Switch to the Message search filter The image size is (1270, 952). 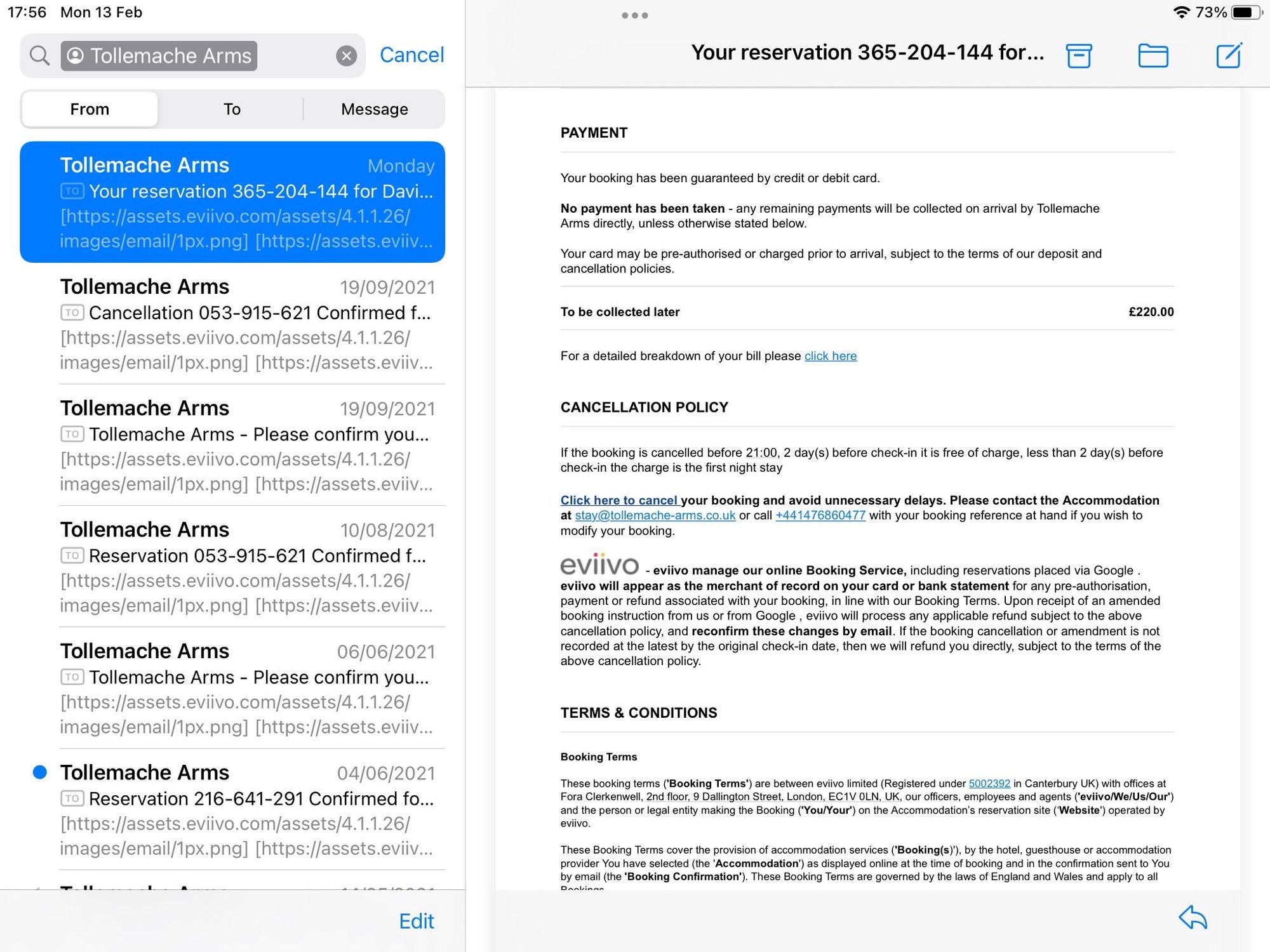374,109
